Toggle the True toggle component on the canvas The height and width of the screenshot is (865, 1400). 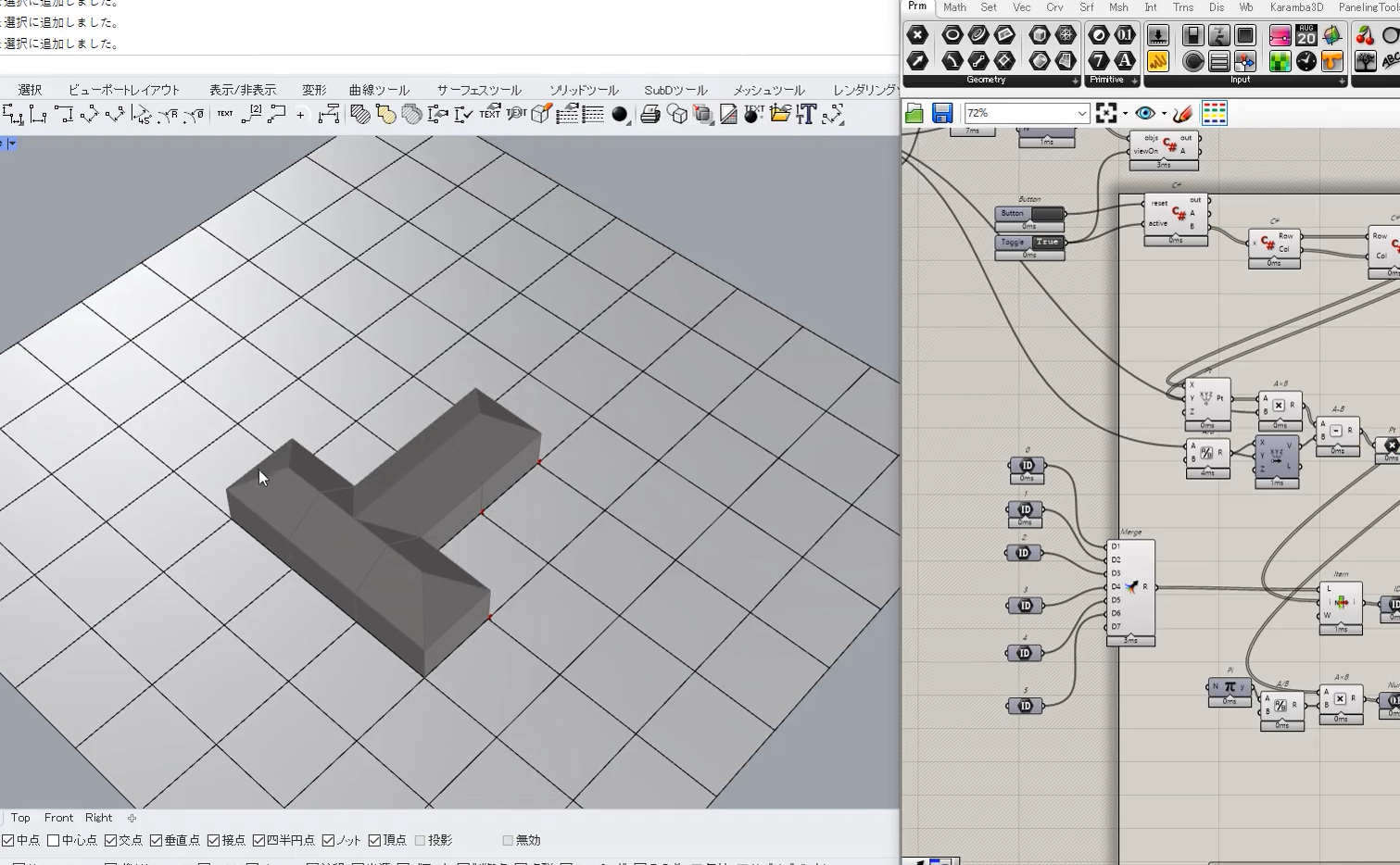[1047, 242]
